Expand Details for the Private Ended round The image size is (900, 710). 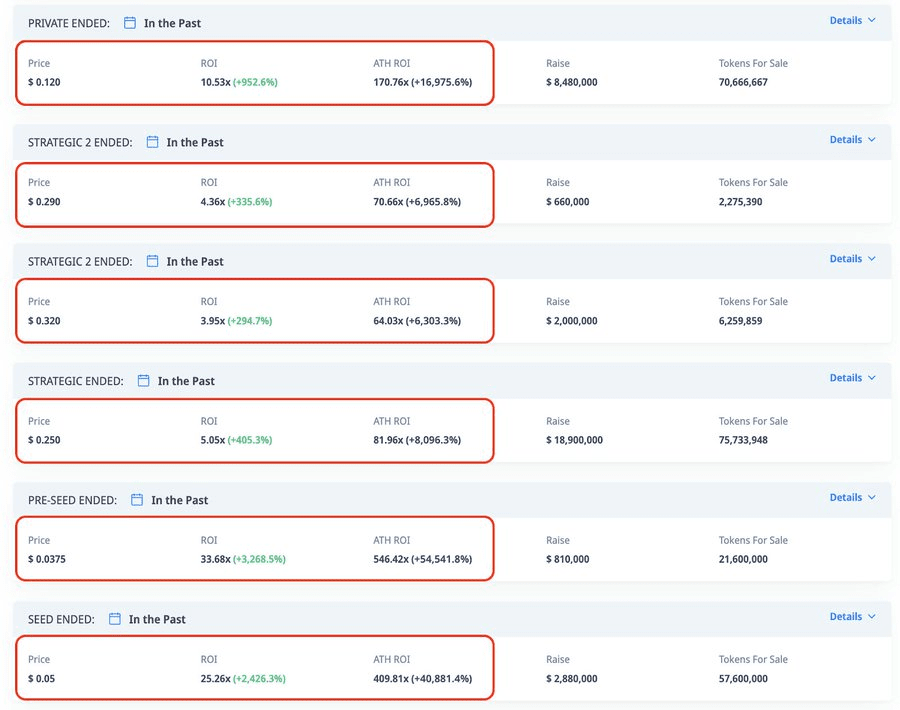[852, 20]
